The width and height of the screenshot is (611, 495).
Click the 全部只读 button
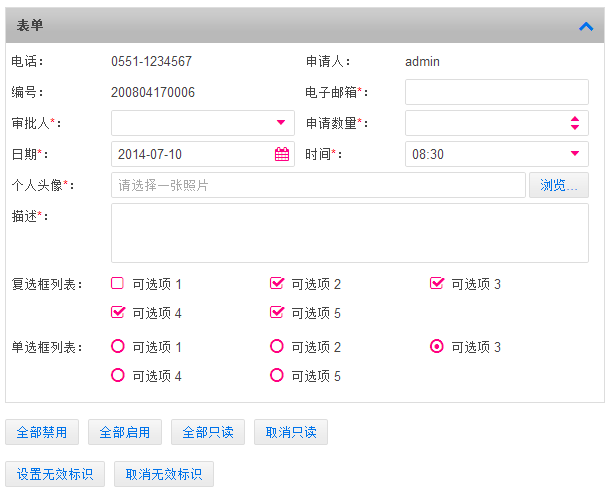pos(208,432)
